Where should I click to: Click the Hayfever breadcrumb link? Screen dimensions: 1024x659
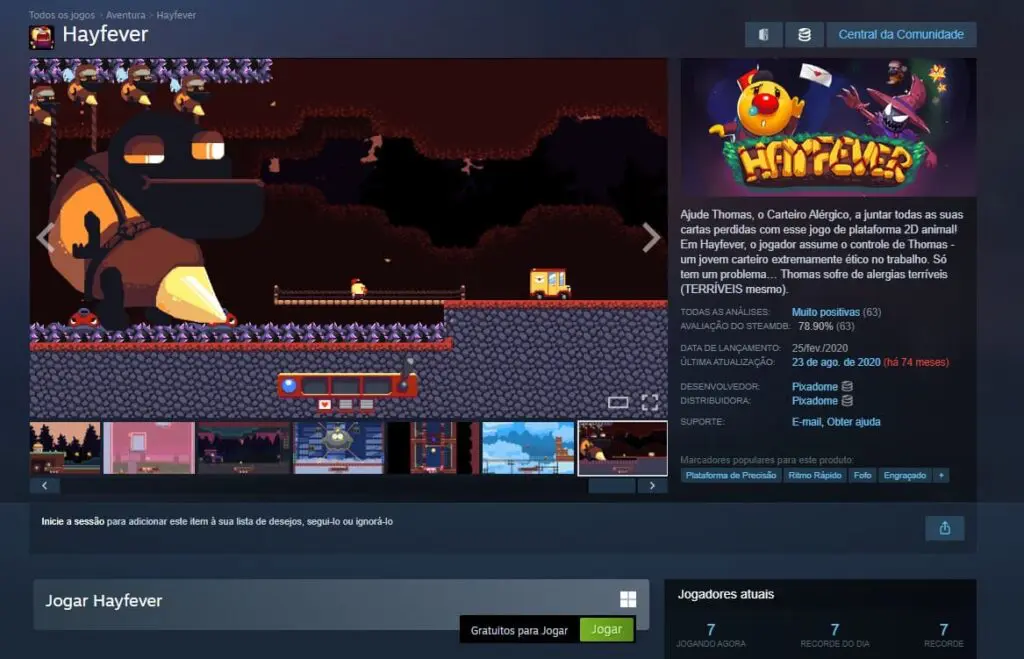pyautogui.click(x=176, y=15)
